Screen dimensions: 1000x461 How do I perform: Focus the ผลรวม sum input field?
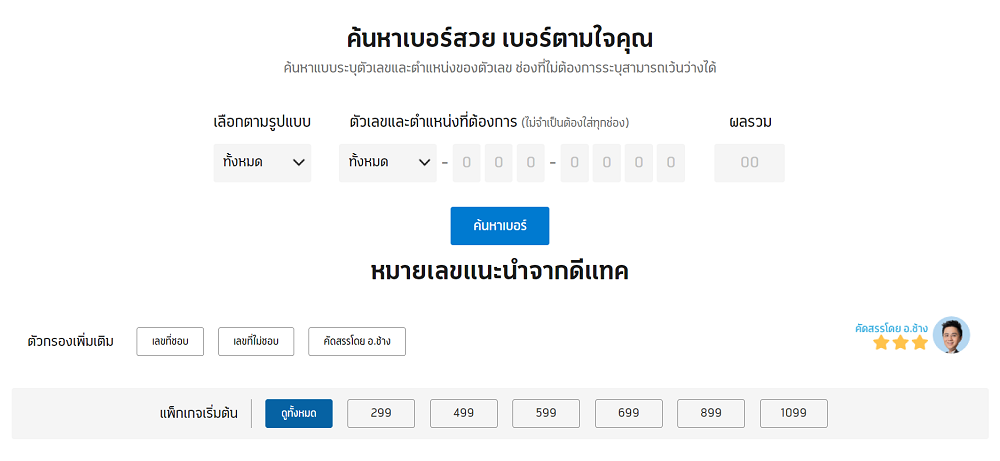click(x=749, y=163)
